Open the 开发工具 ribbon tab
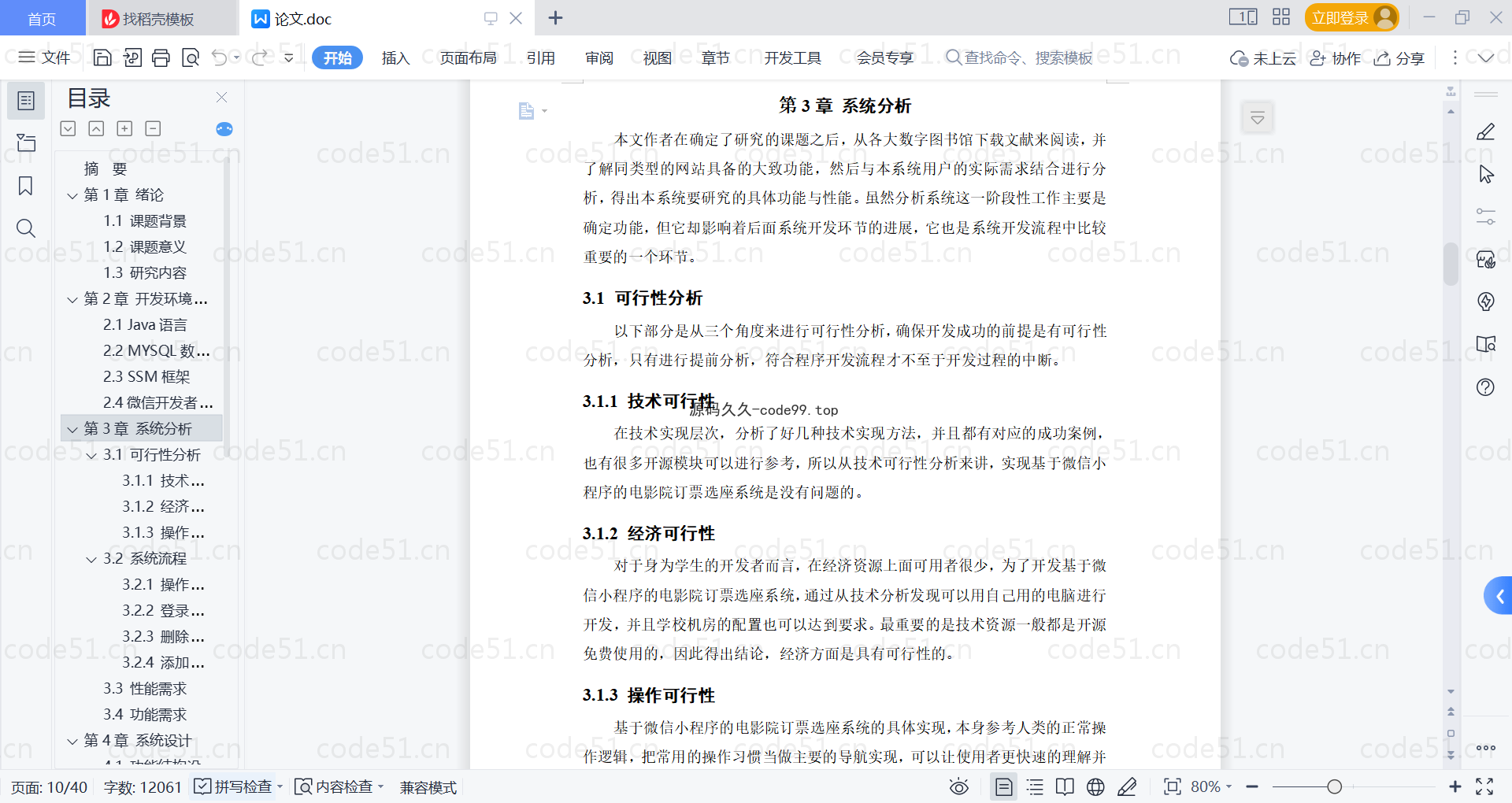 pos(792,57)
